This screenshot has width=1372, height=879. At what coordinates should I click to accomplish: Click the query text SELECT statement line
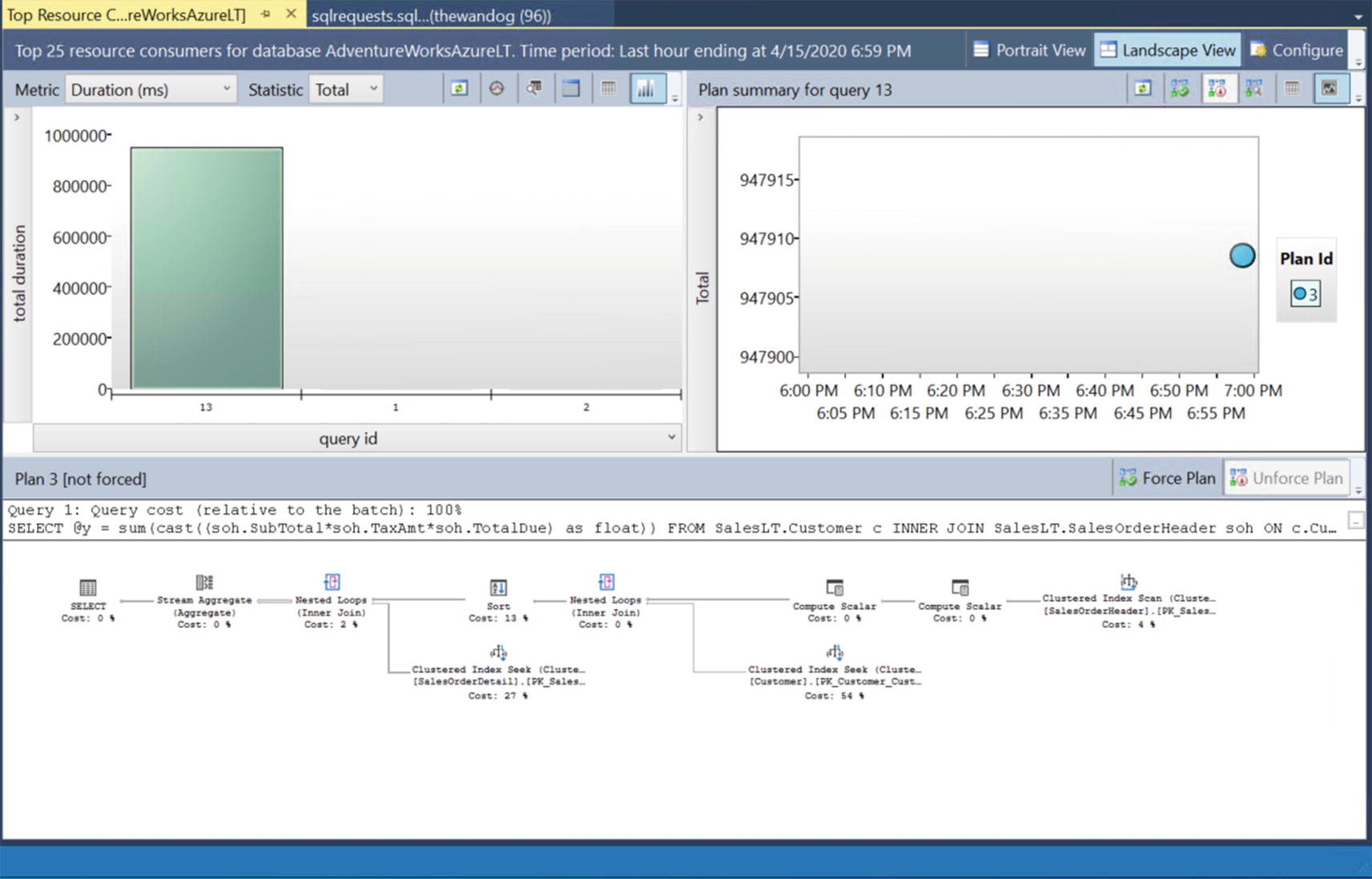click(671, 528)
